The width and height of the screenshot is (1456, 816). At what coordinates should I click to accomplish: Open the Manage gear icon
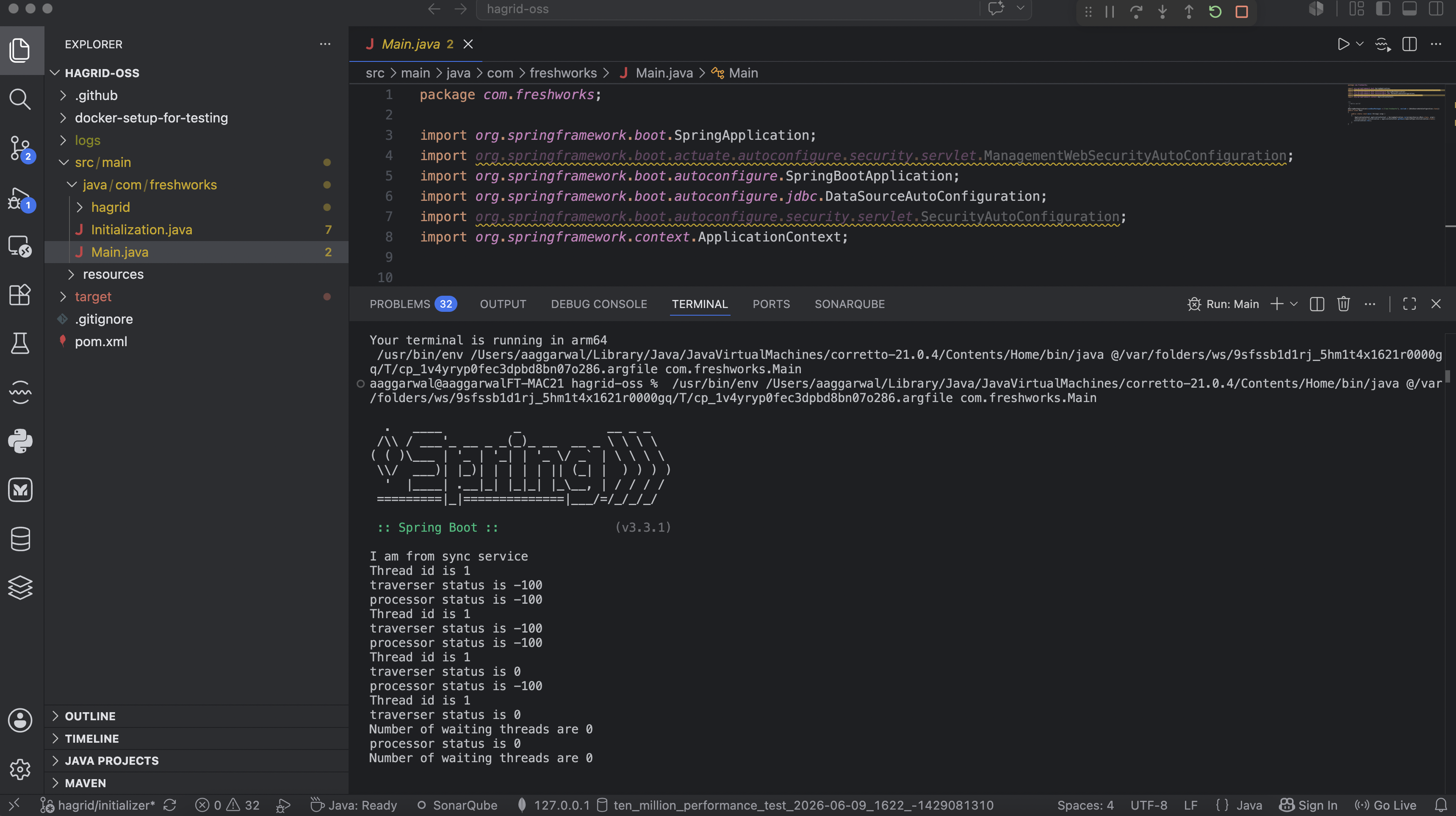point(20,769)
